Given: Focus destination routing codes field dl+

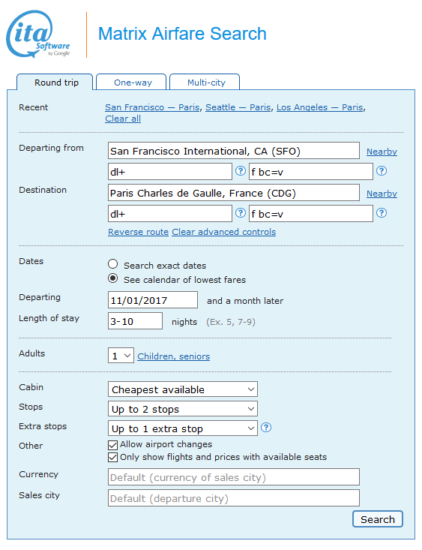Looking at the screenshot, I should [170, 214].
